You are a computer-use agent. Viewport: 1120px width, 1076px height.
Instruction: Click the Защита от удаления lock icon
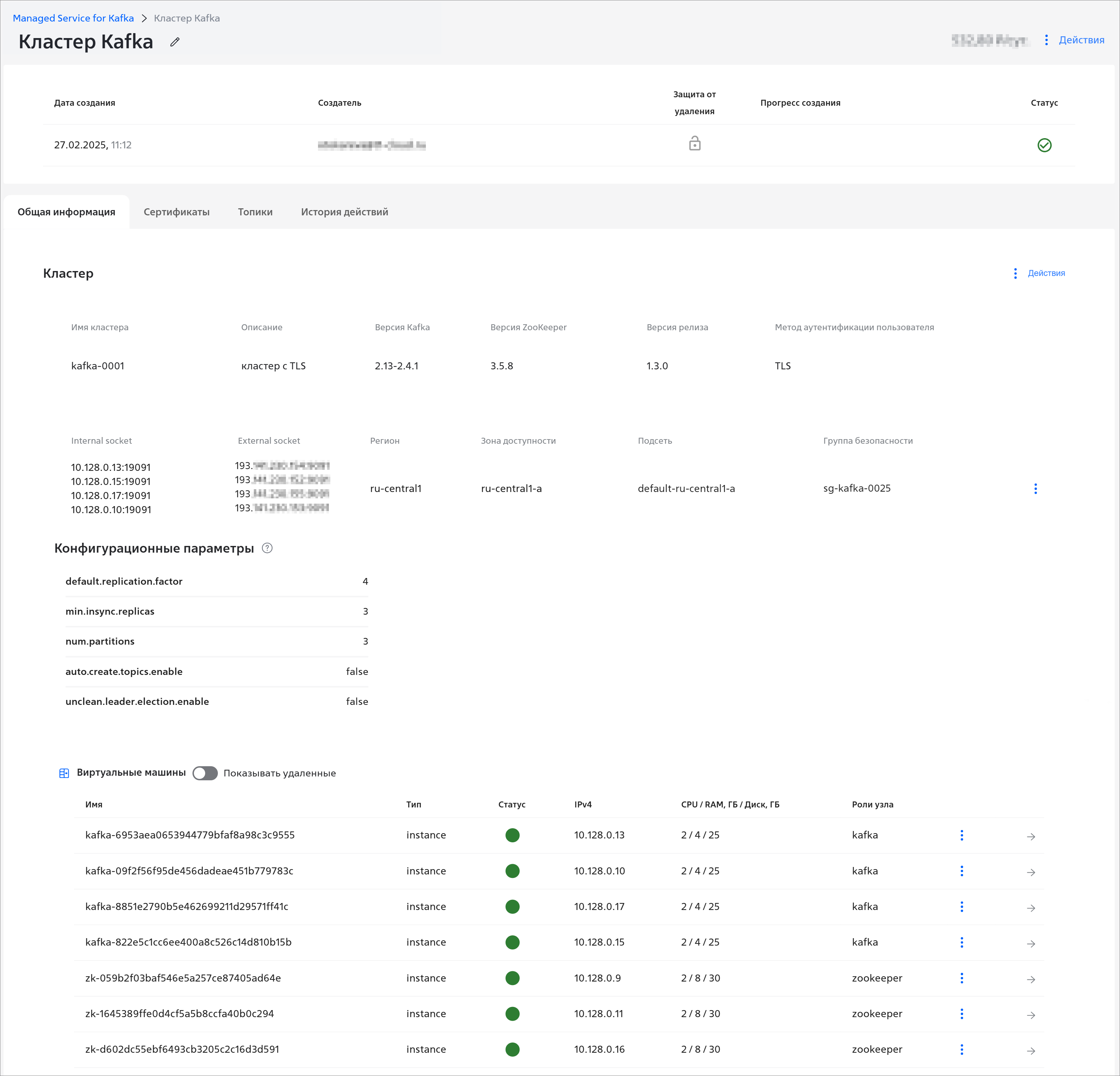[694, 143]
